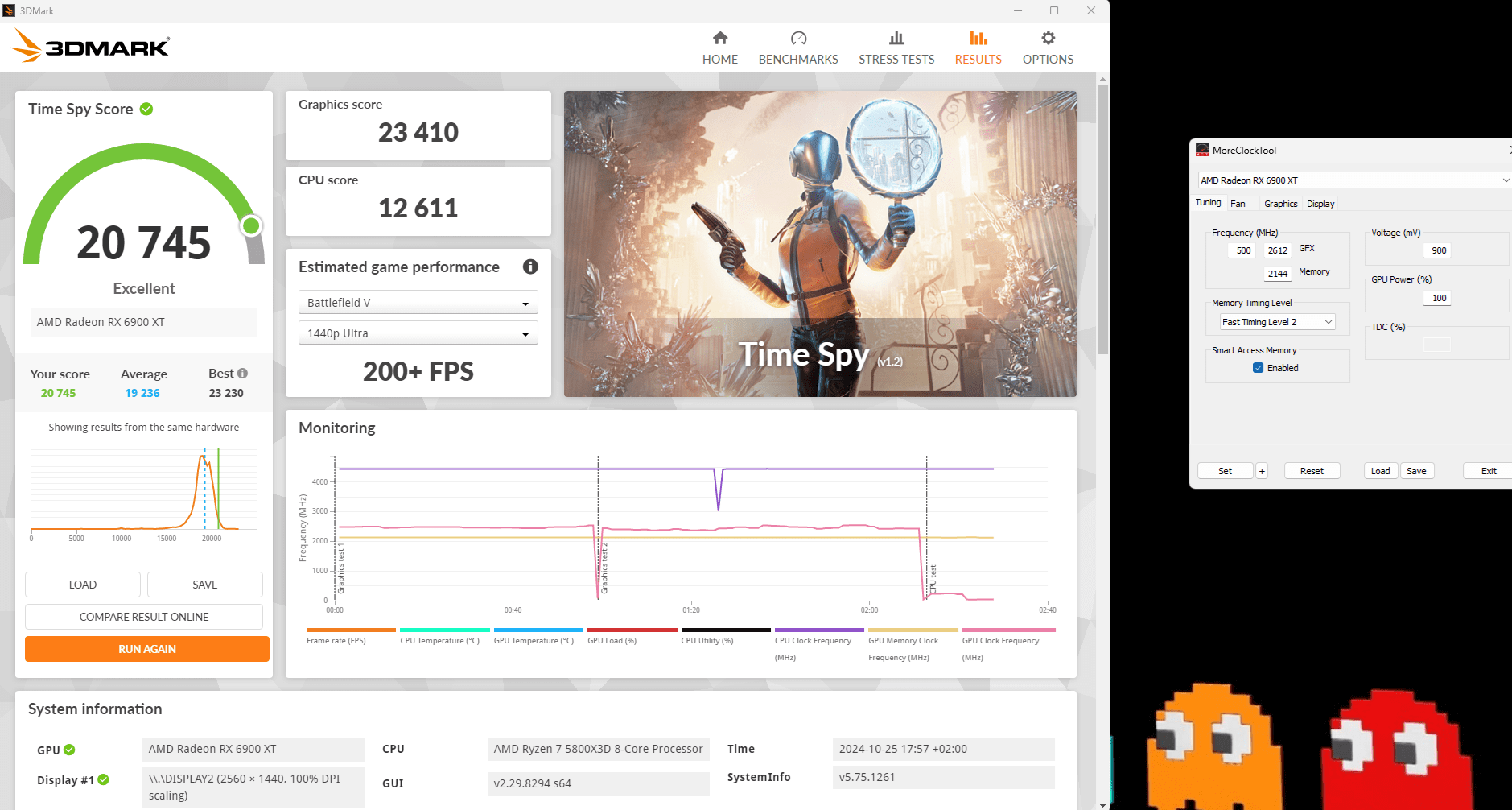Screen dimensions: 1512x810
Task: Switch to the Display tab in MoreClockTool
Action: point(1320,204)
